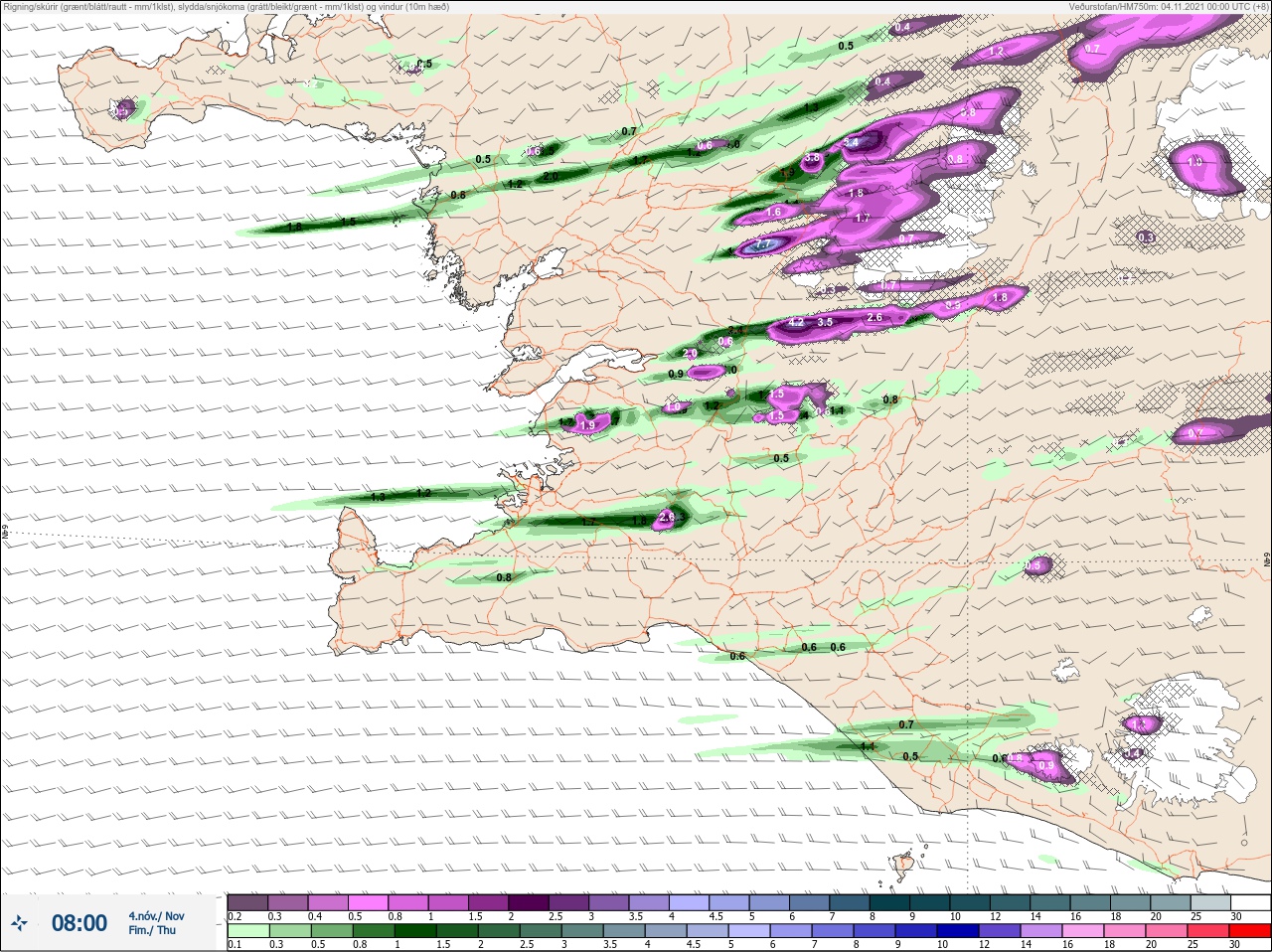Select the upper legend swatch labeled 3.5
Screen dimensions: 1272x952
651,902
